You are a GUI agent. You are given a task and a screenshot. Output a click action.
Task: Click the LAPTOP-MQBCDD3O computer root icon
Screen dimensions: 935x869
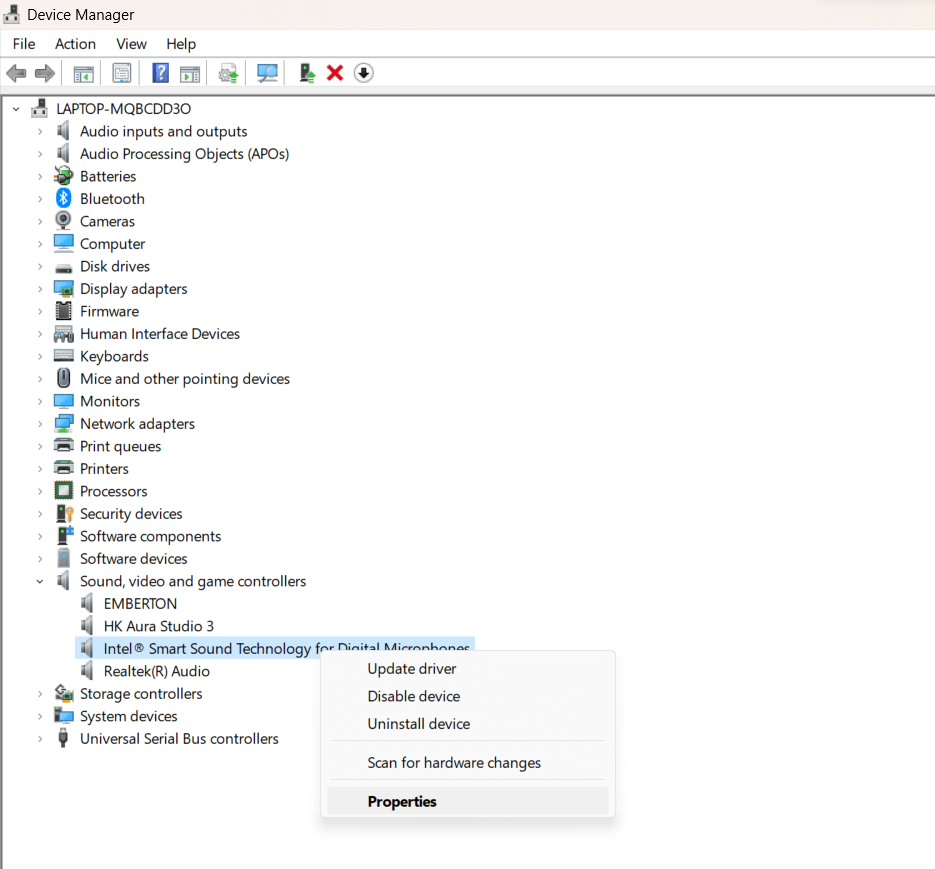[x=40, y=108]
